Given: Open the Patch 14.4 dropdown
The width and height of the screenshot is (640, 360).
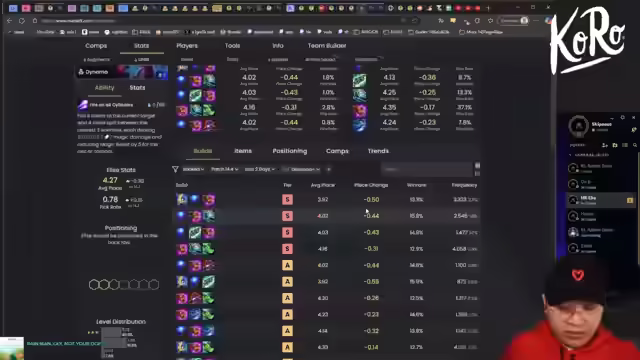Looking at the screenshot, I should click(224, 169).
